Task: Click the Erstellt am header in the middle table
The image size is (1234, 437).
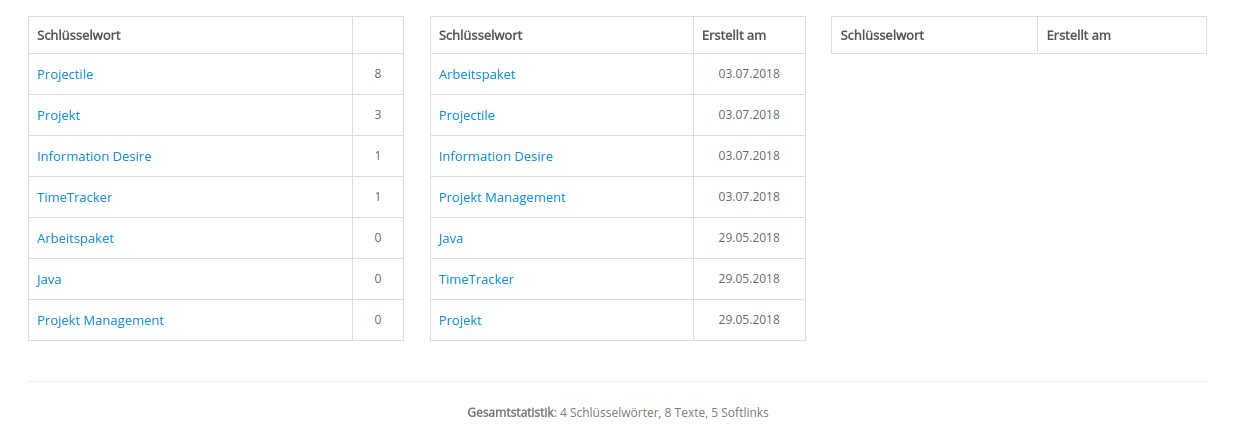Action: coord(734,35)
